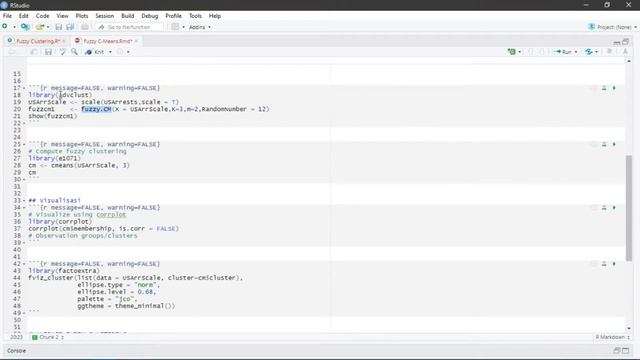Click the Insert Chunk icon

511,52
